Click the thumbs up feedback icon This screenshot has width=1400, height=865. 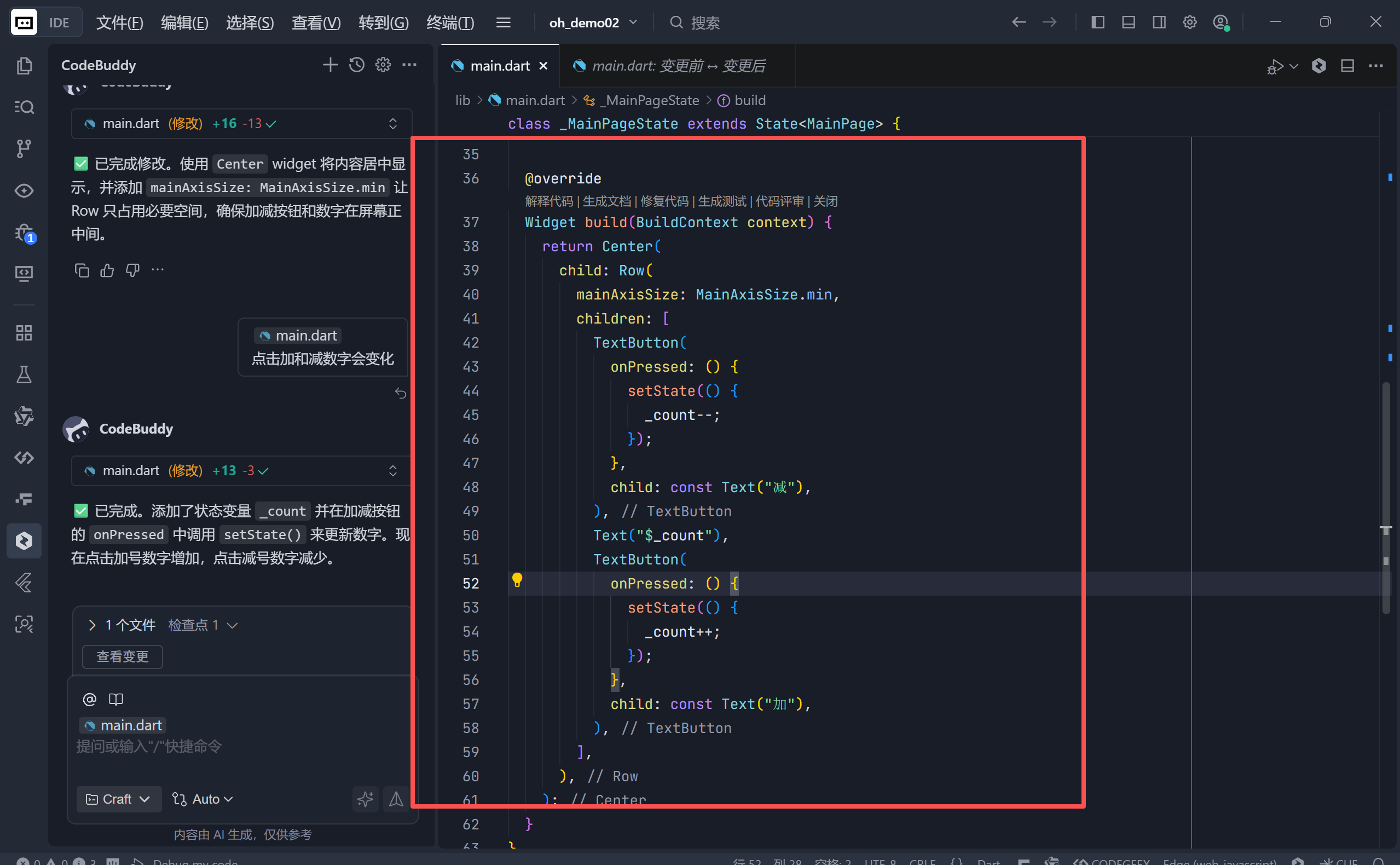pyautogui.click(x=107, y=270)
